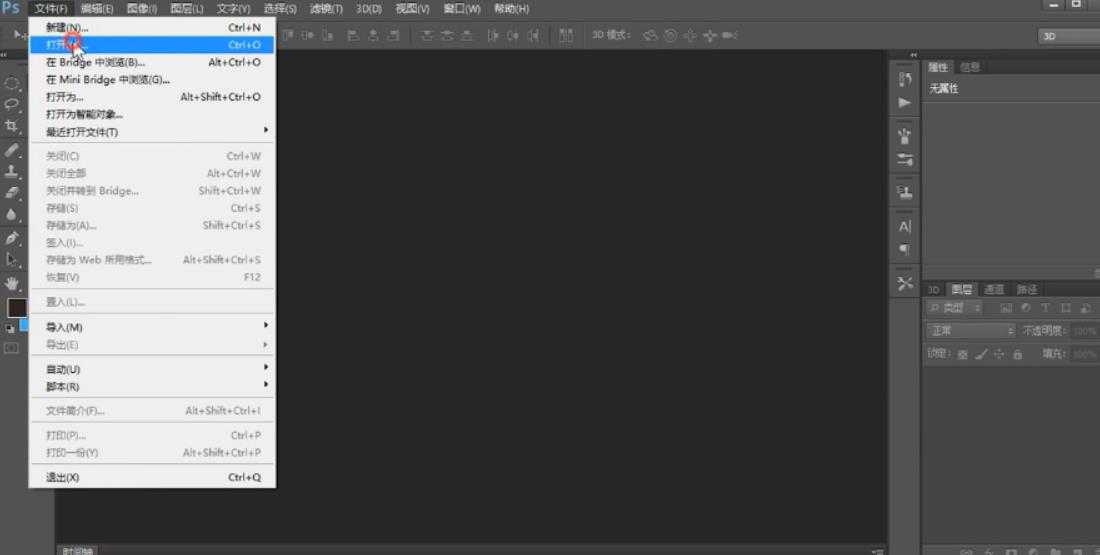Select the Elliptical Marquee tool
The width and height of the screenshot is (1100, 555).
coord(11,83)
